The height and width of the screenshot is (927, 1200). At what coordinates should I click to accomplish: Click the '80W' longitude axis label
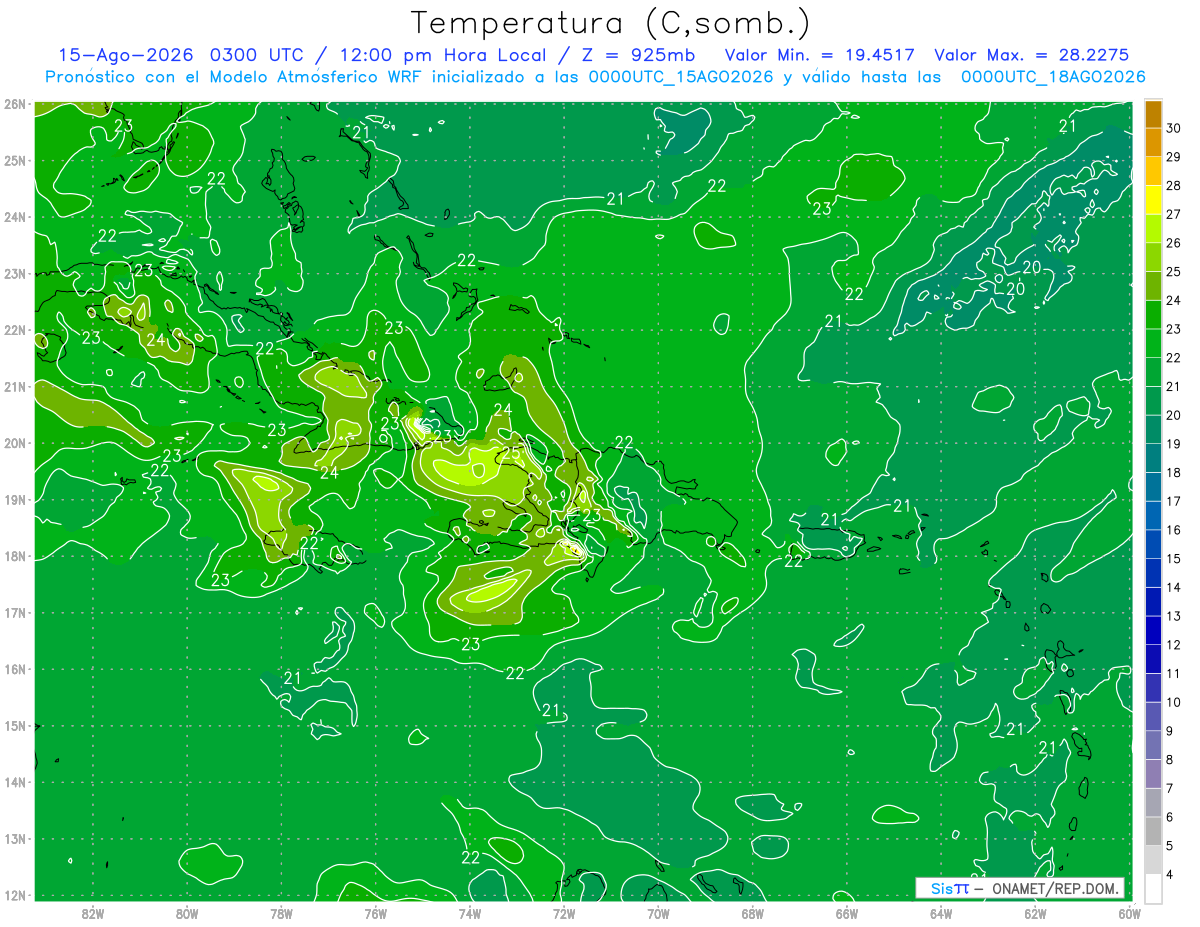point(187,914)
